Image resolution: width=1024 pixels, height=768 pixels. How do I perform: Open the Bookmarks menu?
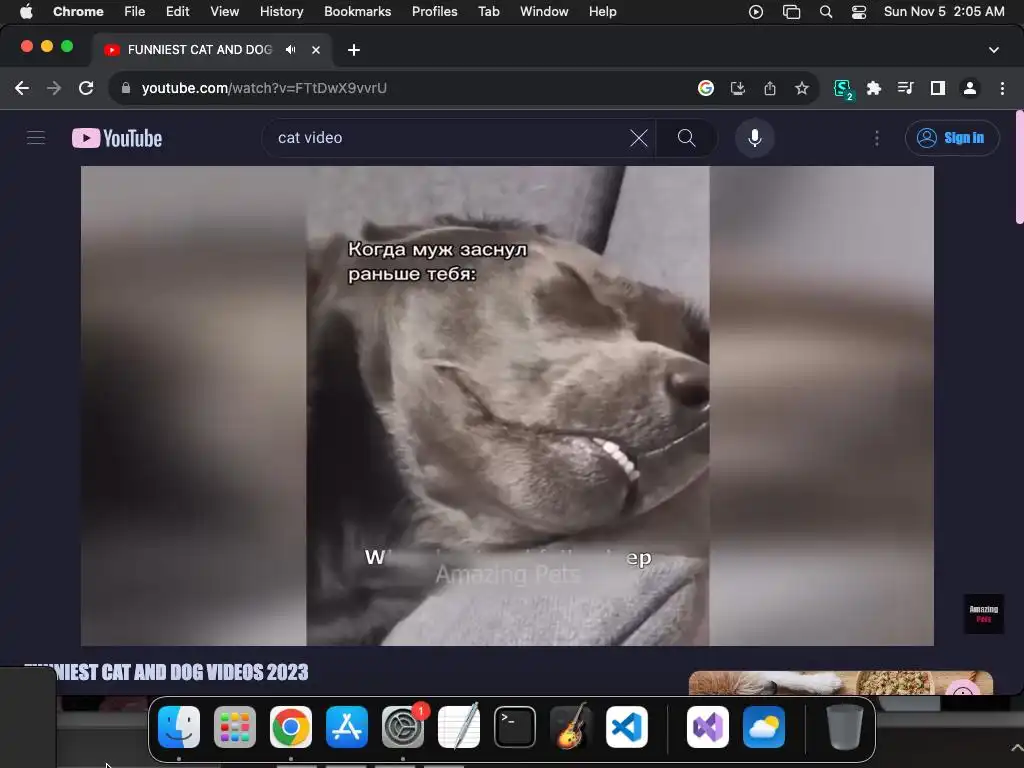pyautogui.click(x=357, y=12)
